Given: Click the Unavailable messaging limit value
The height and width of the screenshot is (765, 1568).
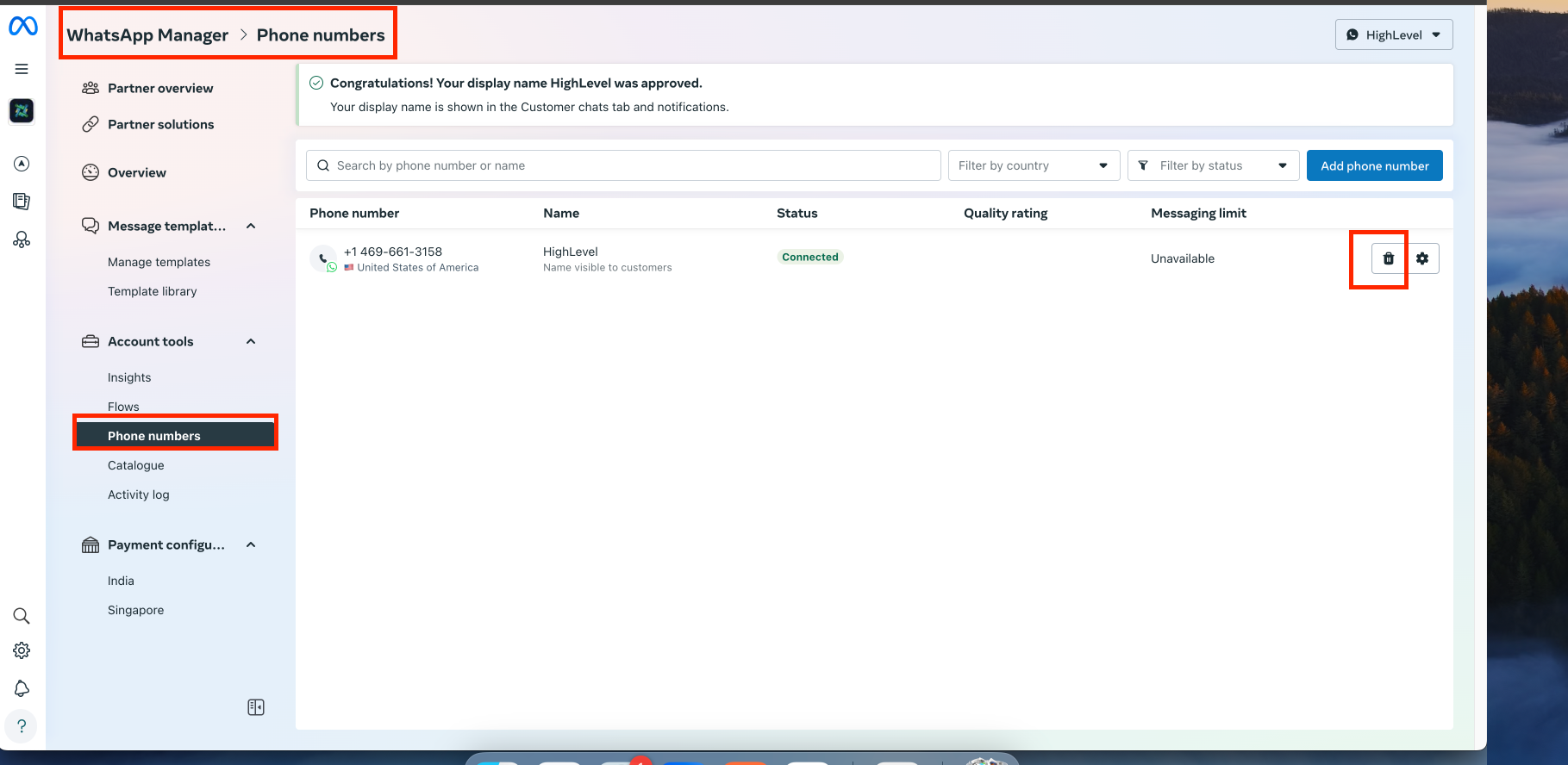Looking at the screenshot, I should point(1183,258).
